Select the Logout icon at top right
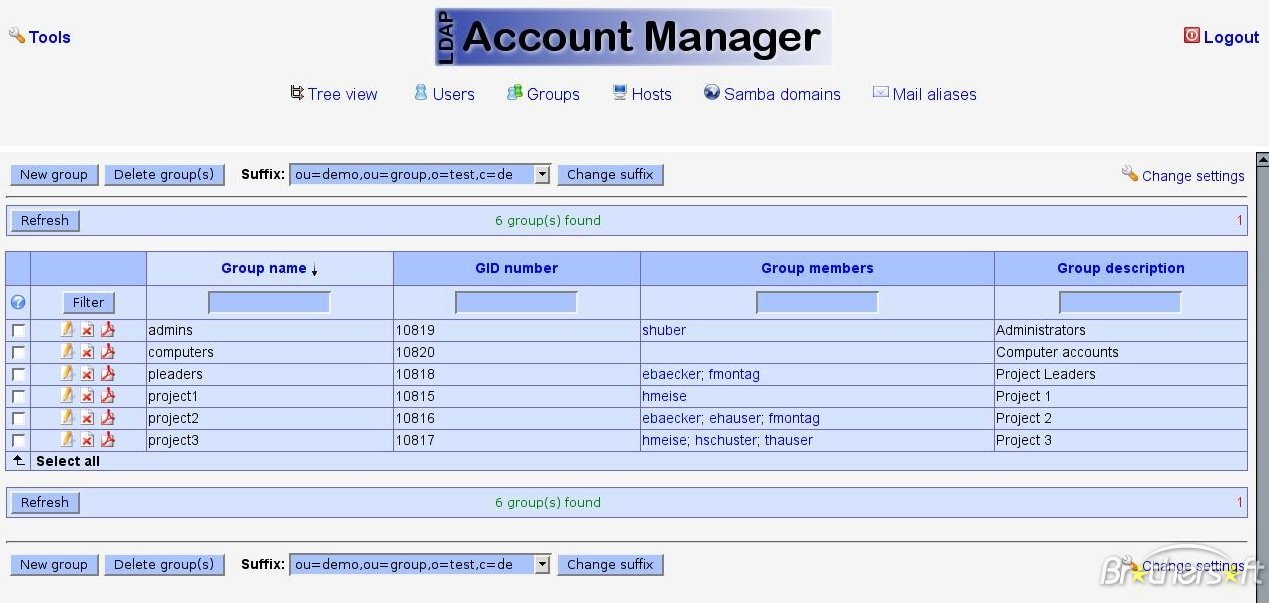 click(1191, 34)
